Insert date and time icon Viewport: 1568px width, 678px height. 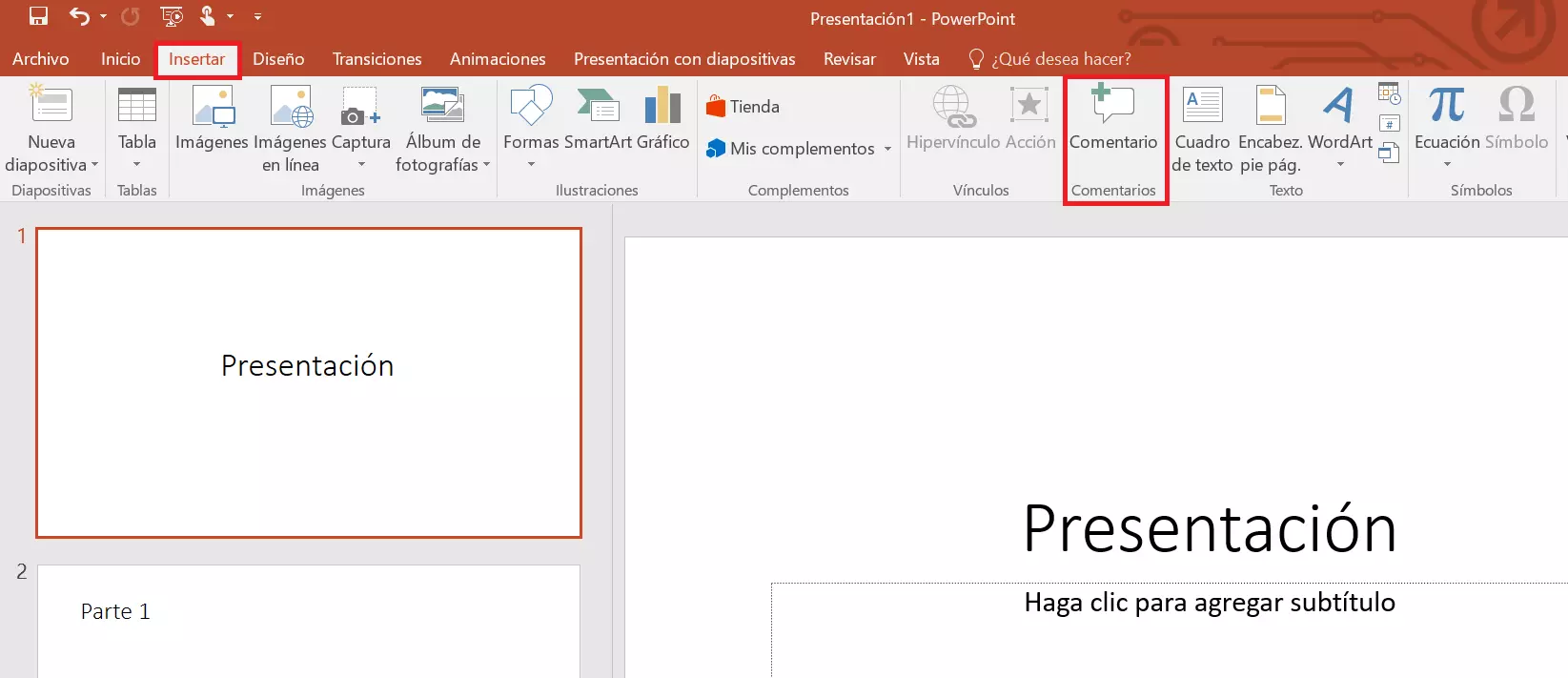pyautogui.click(x=1390, y=93)
